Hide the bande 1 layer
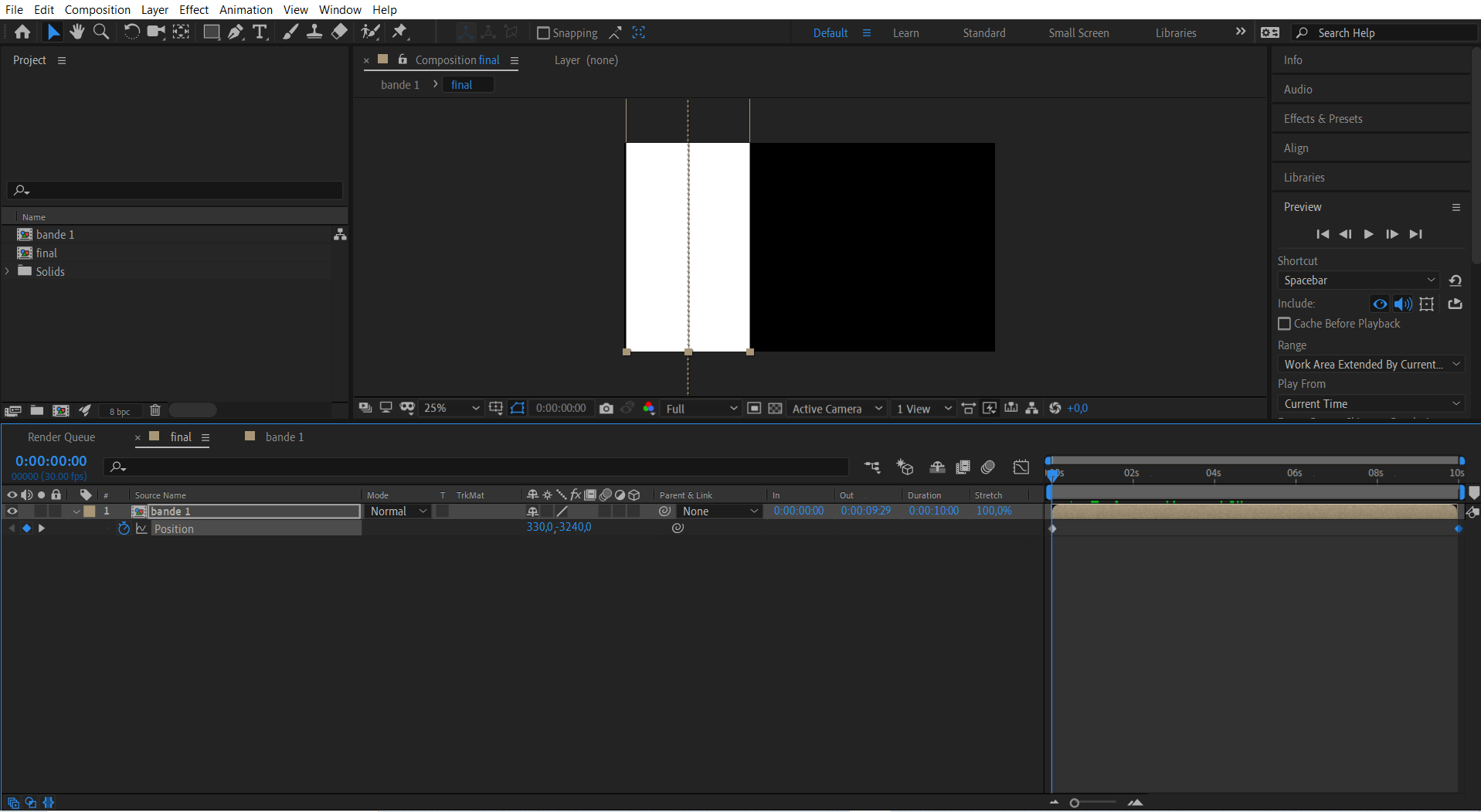 (x=12, y=511)
